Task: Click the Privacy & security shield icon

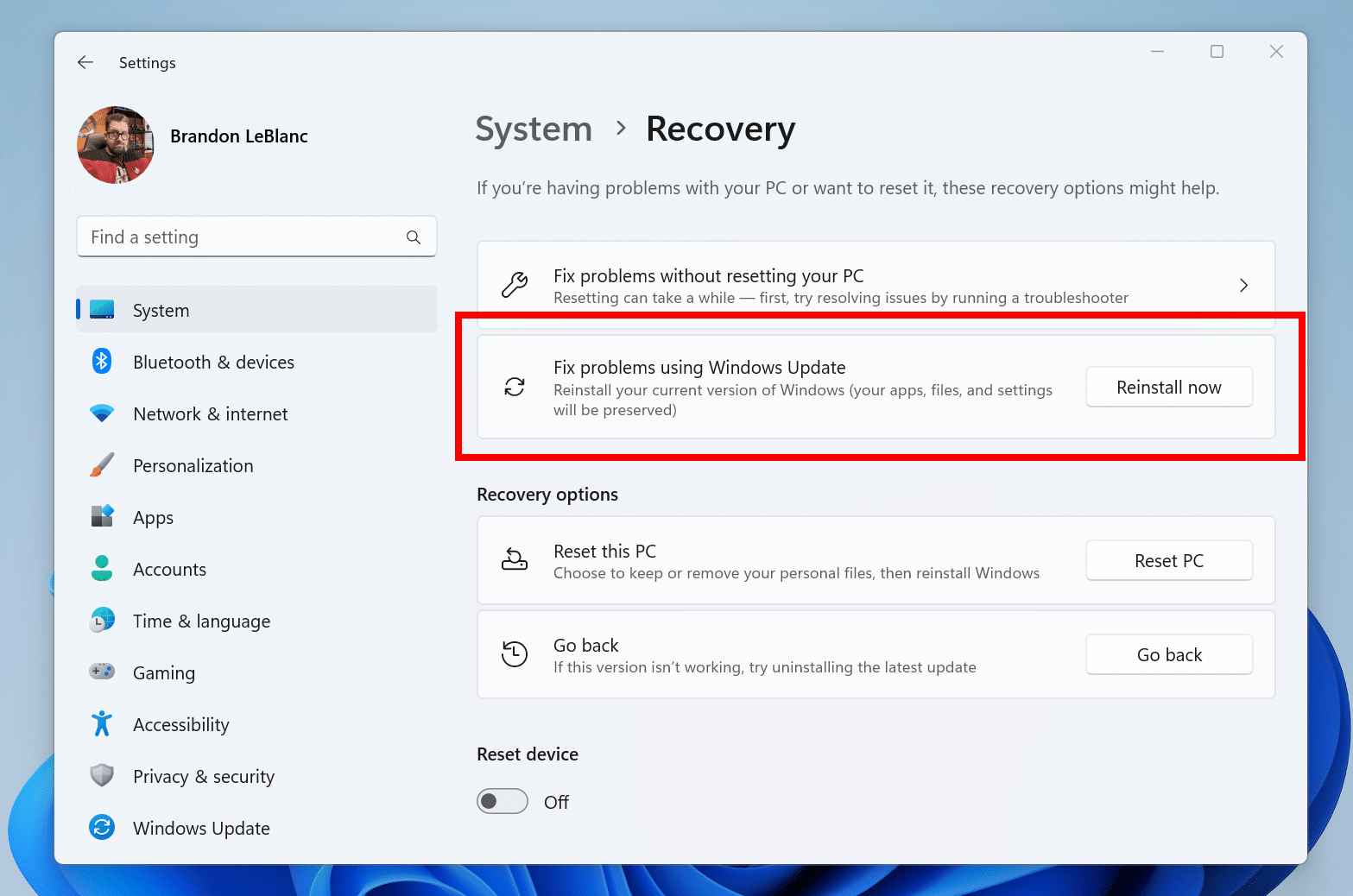Action: 102,775
